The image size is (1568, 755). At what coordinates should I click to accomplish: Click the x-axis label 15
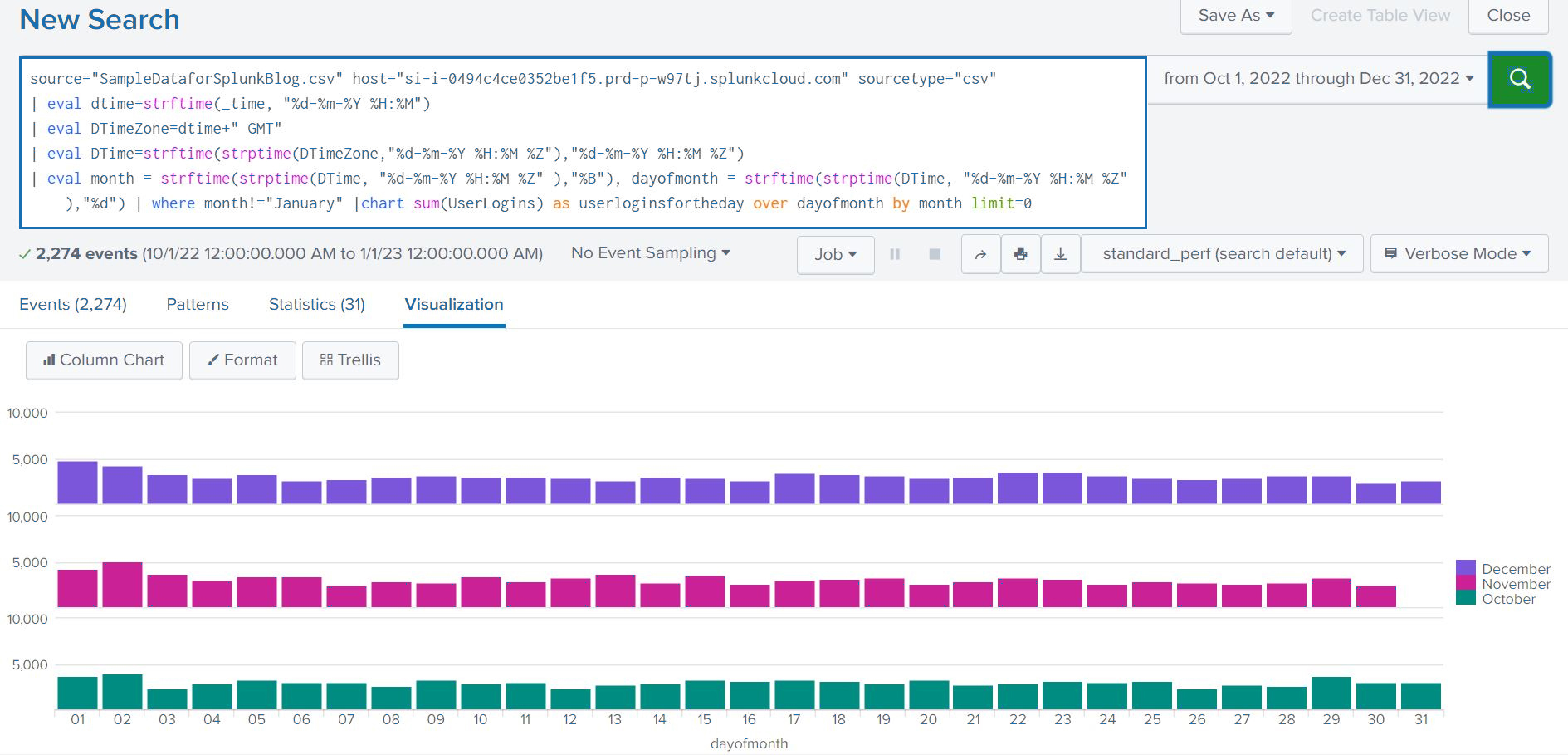tap(704, 719)
